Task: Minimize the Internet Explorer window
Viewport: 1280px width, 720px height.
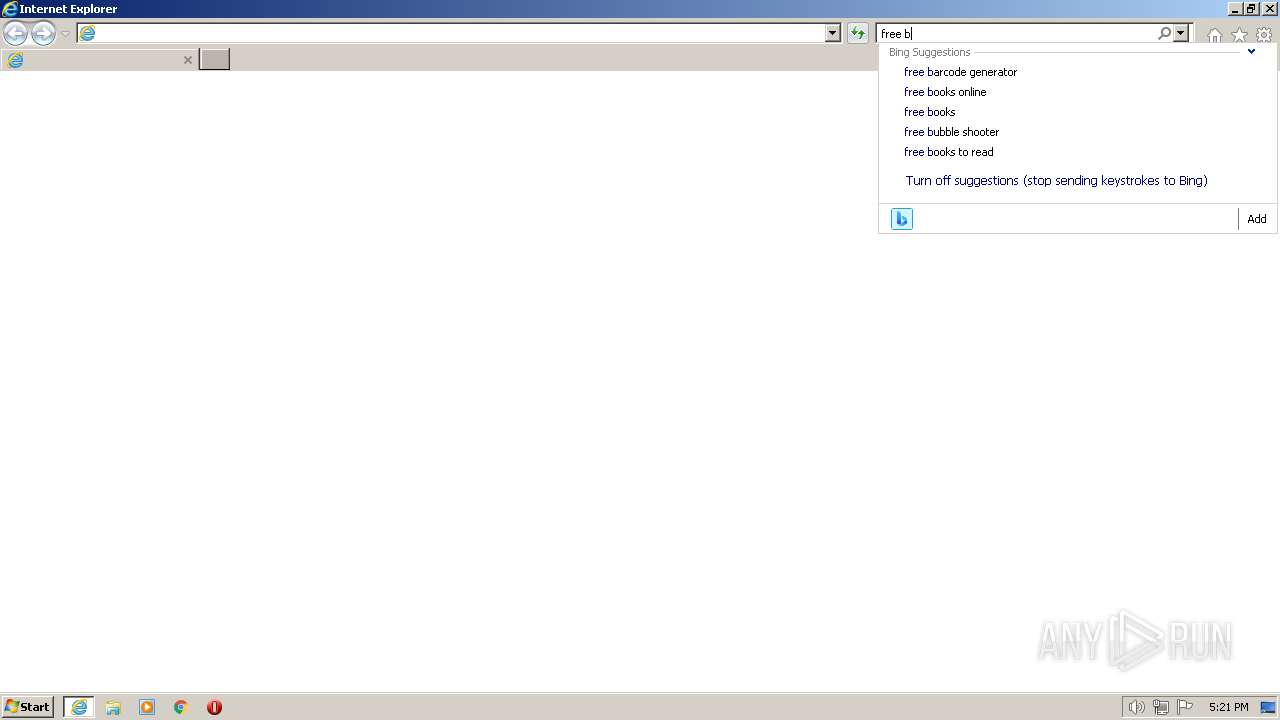Action: (1234, 9)
